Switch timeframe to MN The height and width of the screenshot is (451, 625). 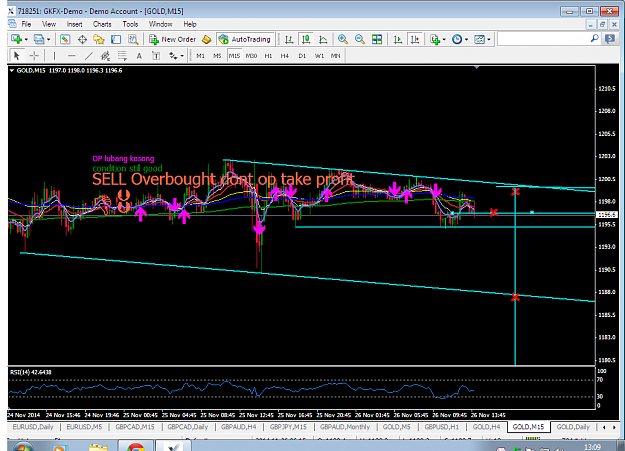(x=336, y=56)
